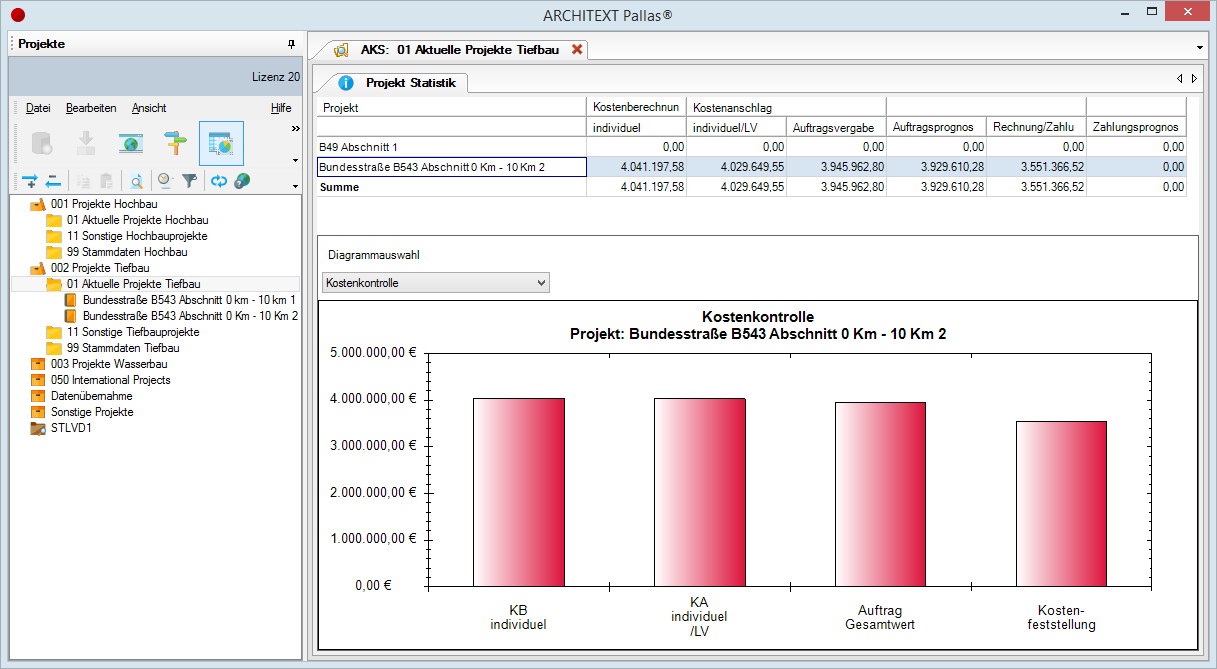Click the globe with question mark icon
Screen dimensions: 1217x669
click(x=242, y=181)
